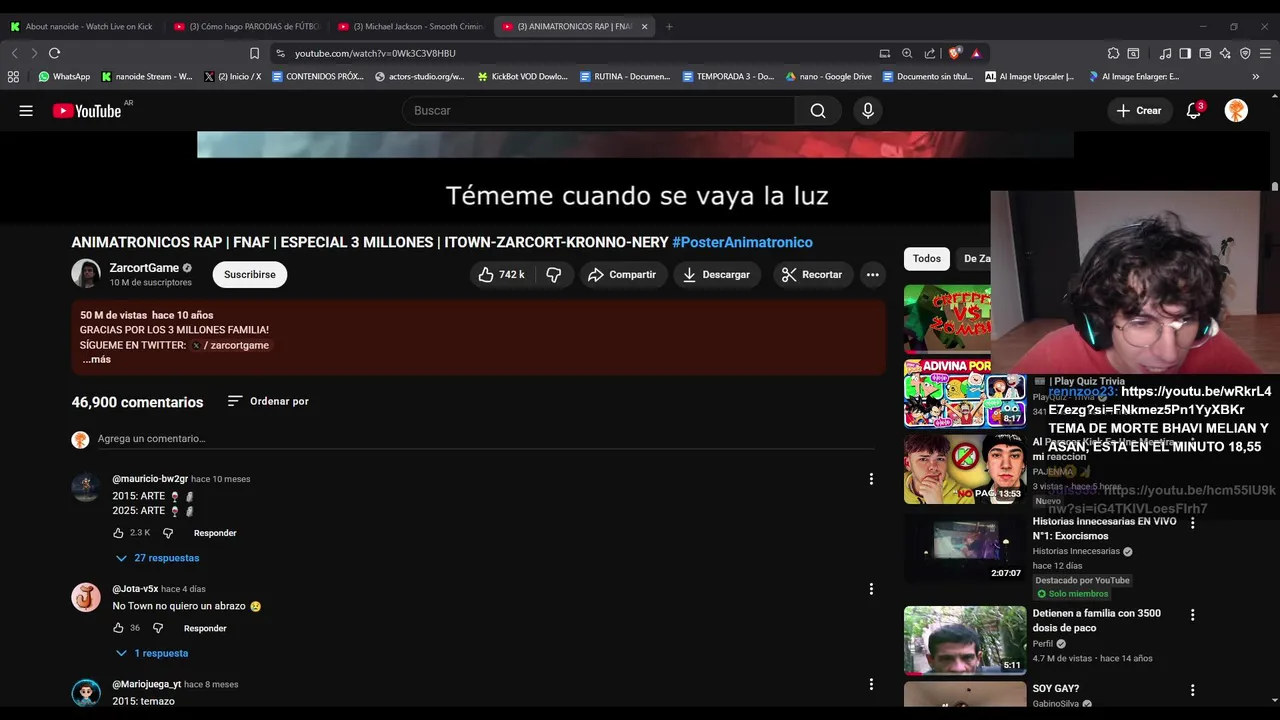Show more bookmarks via chevron
The width and height of the screenshot is (1280, 720).
click(1255, 76)
